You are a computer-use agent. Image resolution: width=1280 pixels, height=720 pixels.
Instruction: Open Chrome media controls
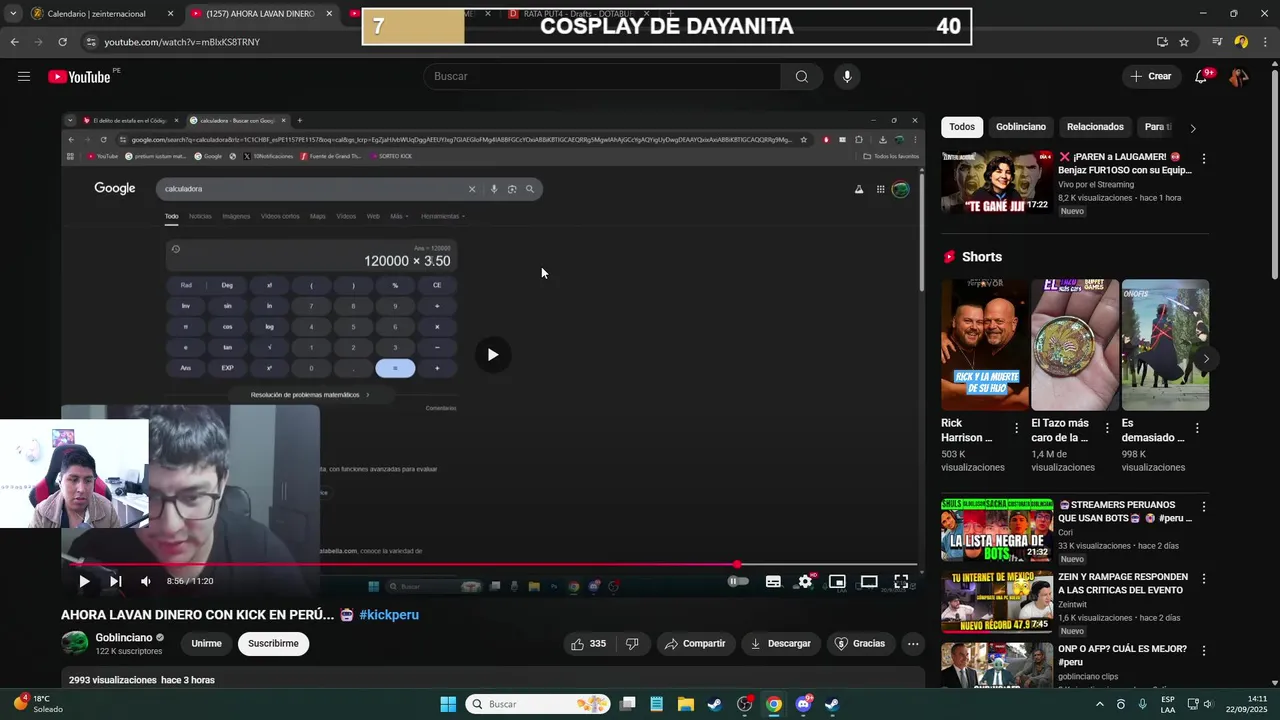pyautogui.click(x=1217, y=42)
